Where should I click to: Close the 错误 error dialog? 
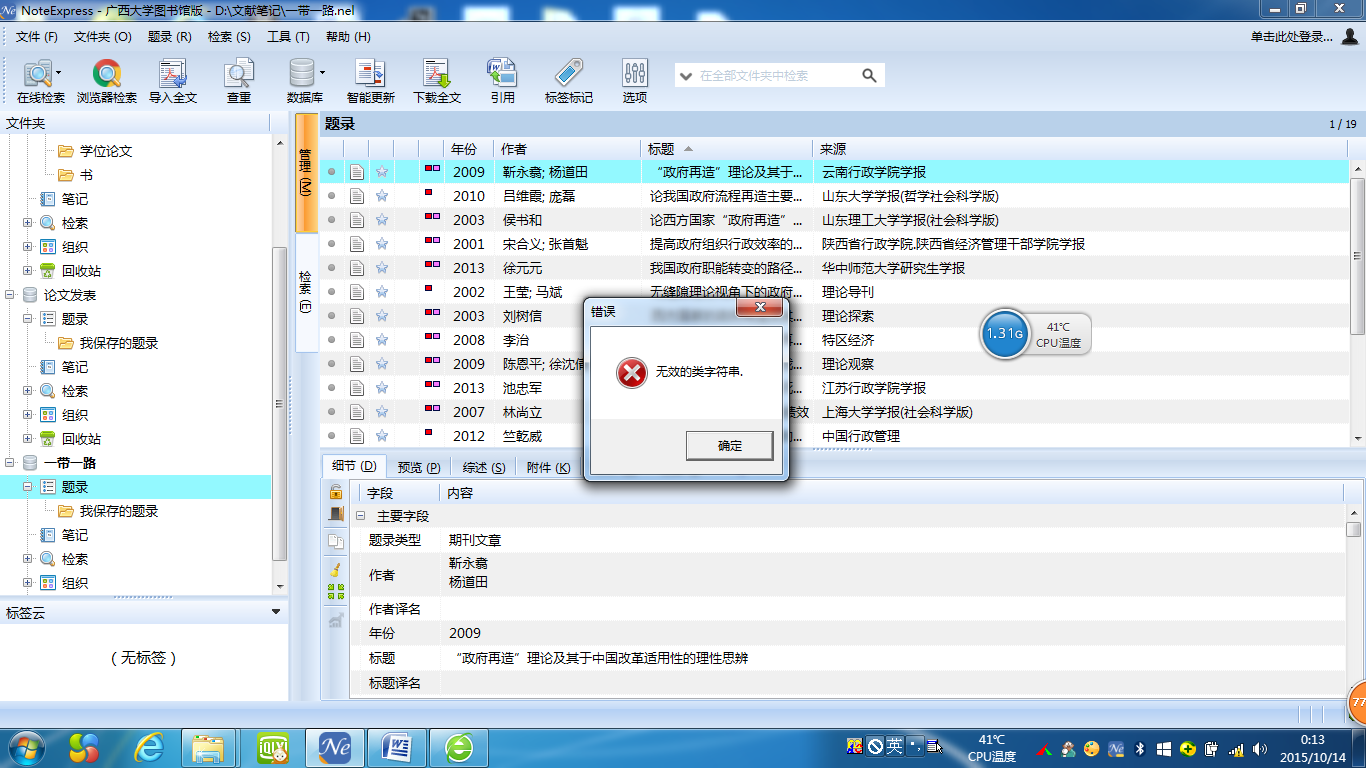pyautogui.click(x=759, y=307)
